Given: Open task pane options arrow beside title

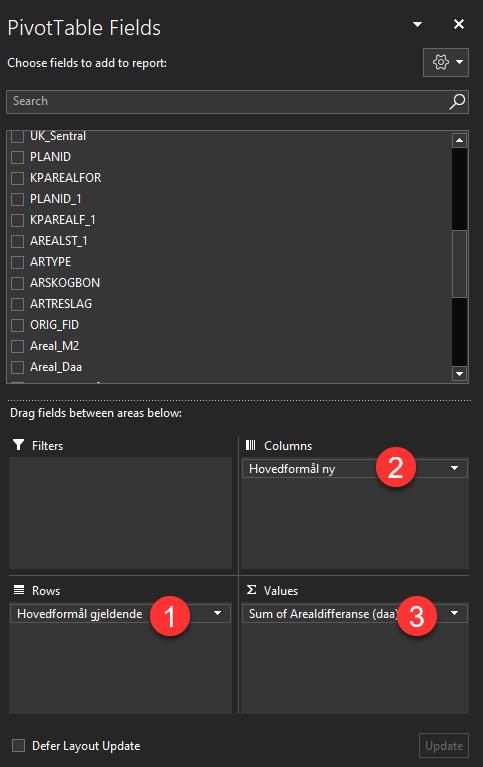Looking at the screenshot, I should pyautogui.click(x=417, y=24).
